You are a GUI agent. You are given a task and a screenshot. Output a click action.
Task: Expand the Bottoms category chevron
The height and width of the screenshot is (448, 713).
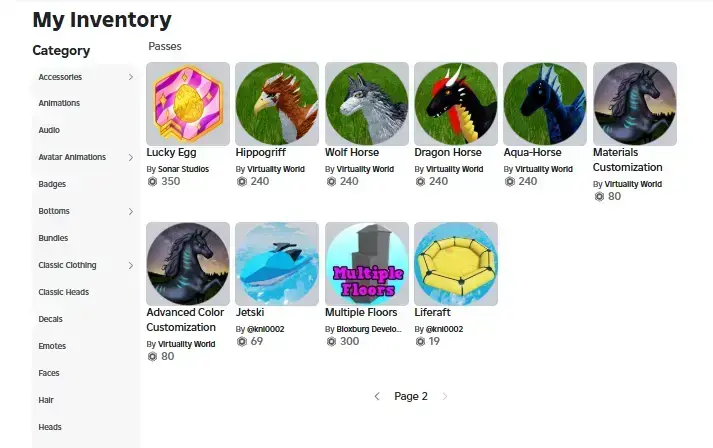click(x=131, y=211)
